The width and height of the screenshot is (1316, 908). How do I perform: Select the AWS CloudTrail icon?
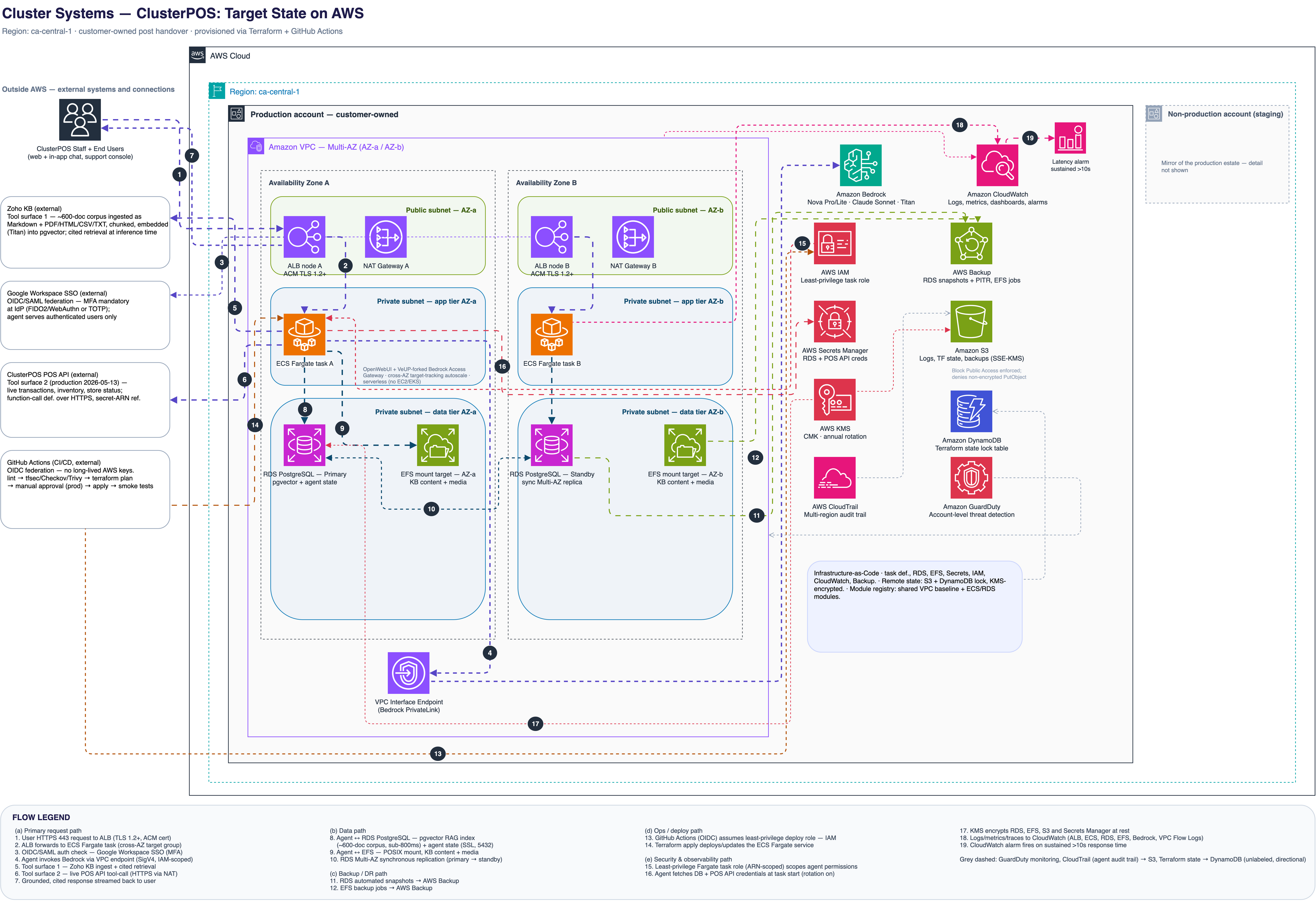pos(835,478)
